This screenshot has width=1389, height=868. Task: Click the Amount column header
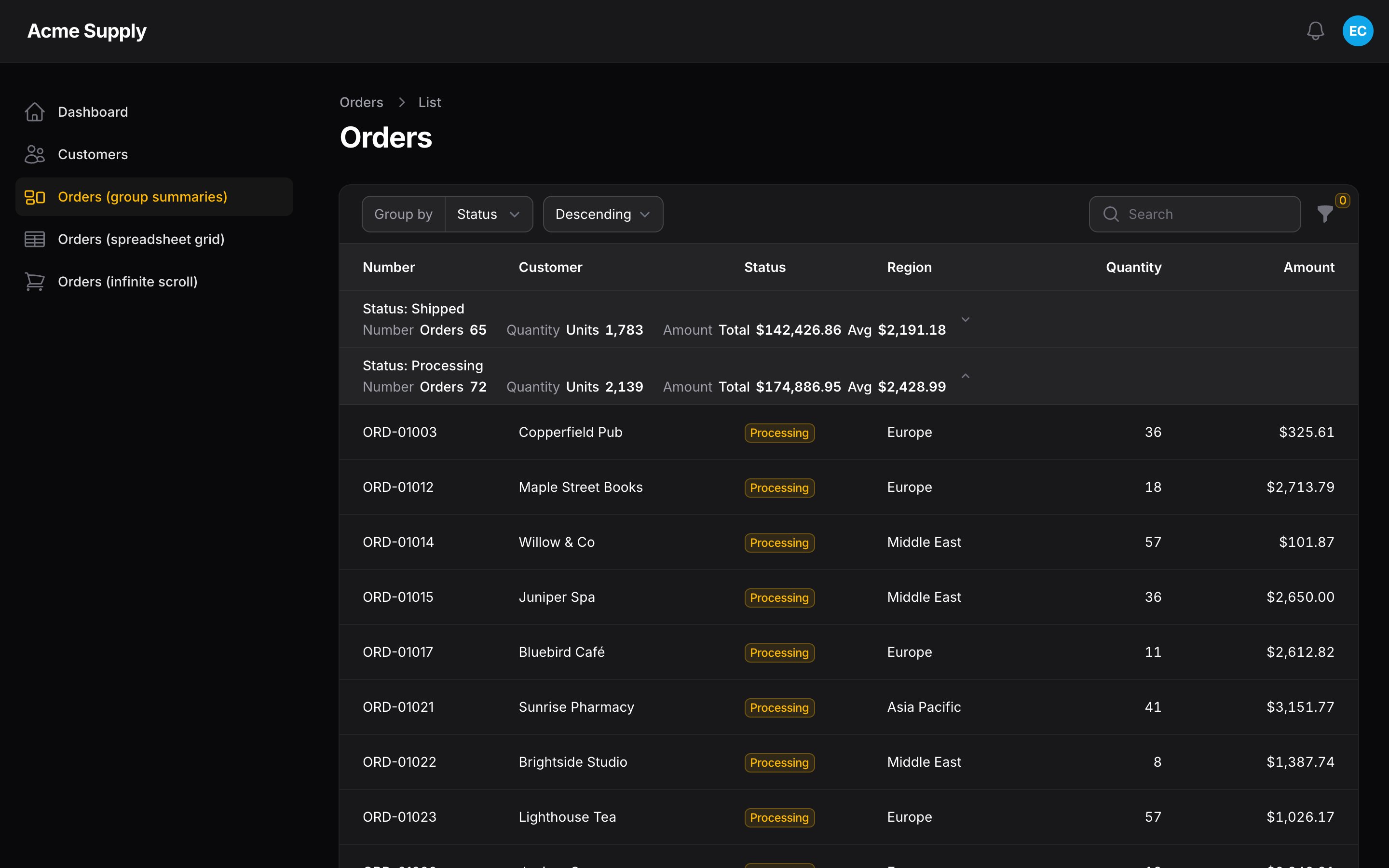click(1308, 267)
